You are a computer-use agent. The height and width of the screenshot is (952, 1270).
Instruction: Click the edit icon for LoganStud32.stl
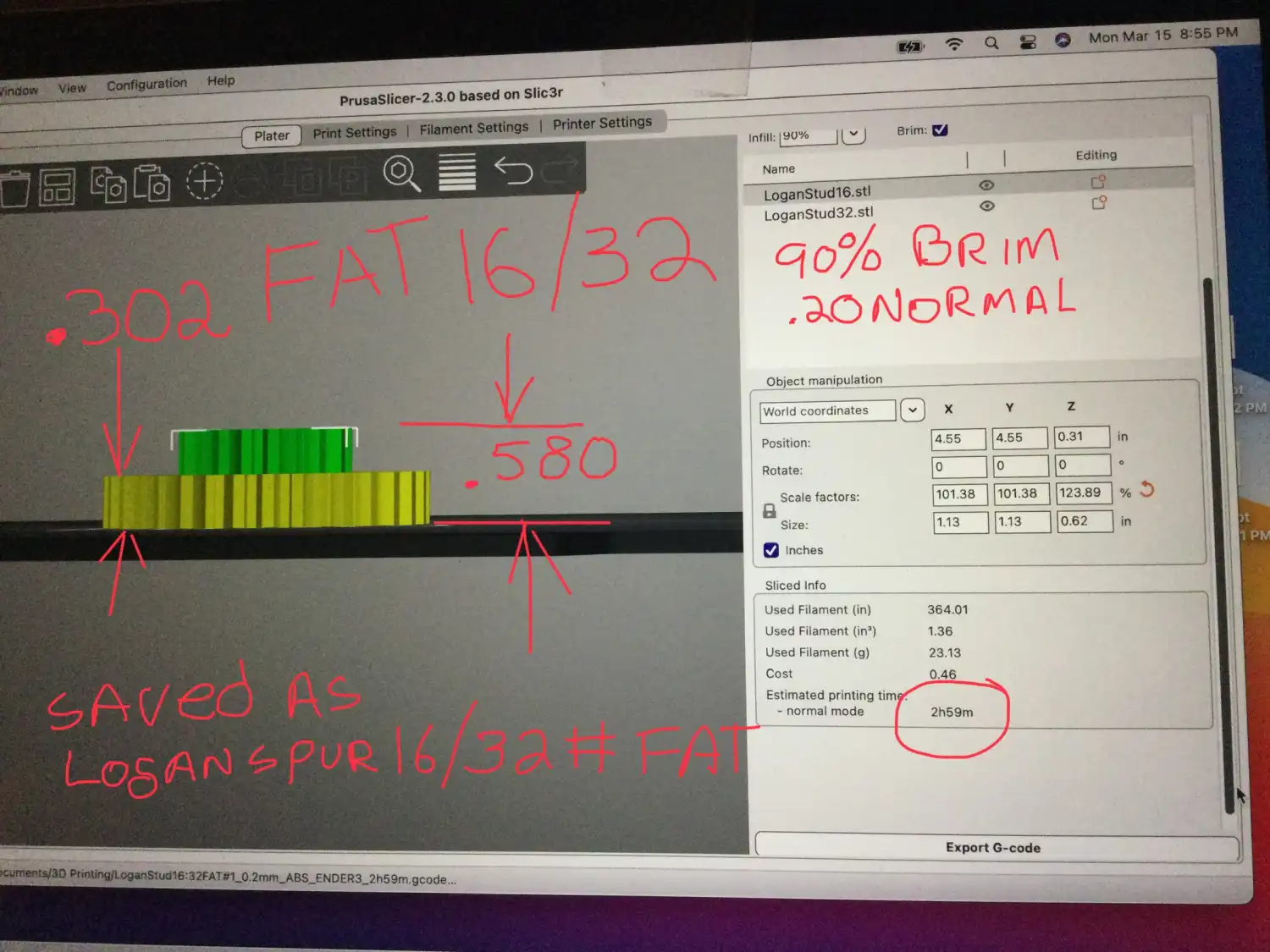[1099, 203]
